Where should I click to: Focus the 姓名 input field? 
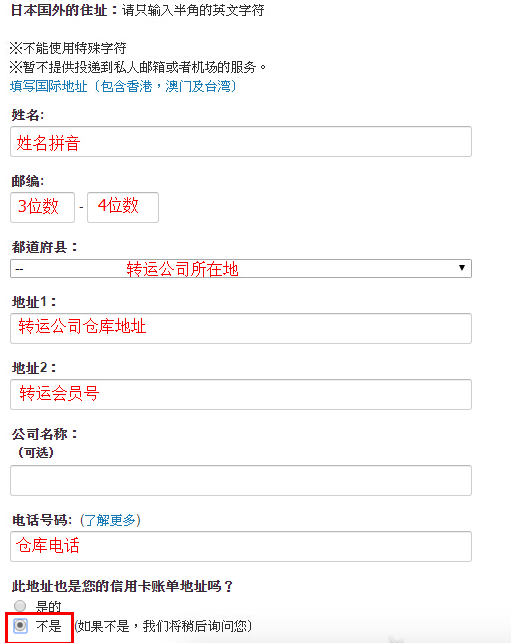pyautogui.click(x=241, y=141)
